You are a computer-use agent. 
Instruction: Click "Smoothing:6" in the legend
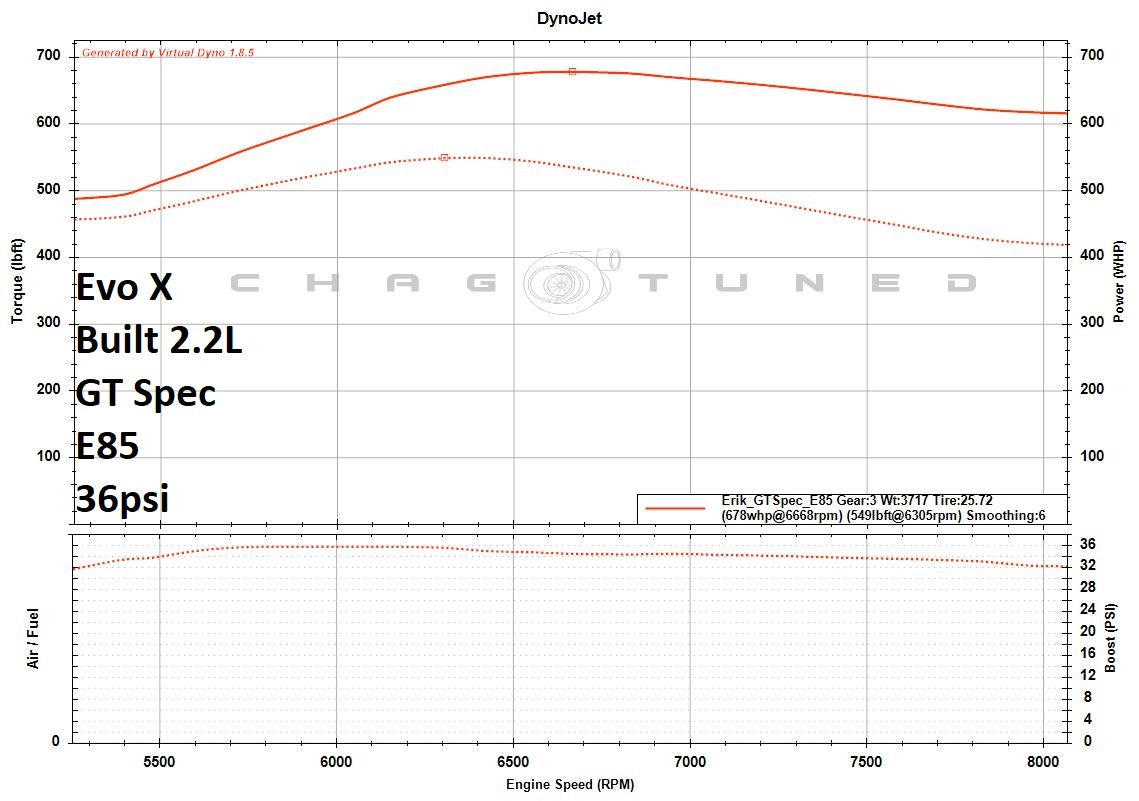click(1006, 516)
